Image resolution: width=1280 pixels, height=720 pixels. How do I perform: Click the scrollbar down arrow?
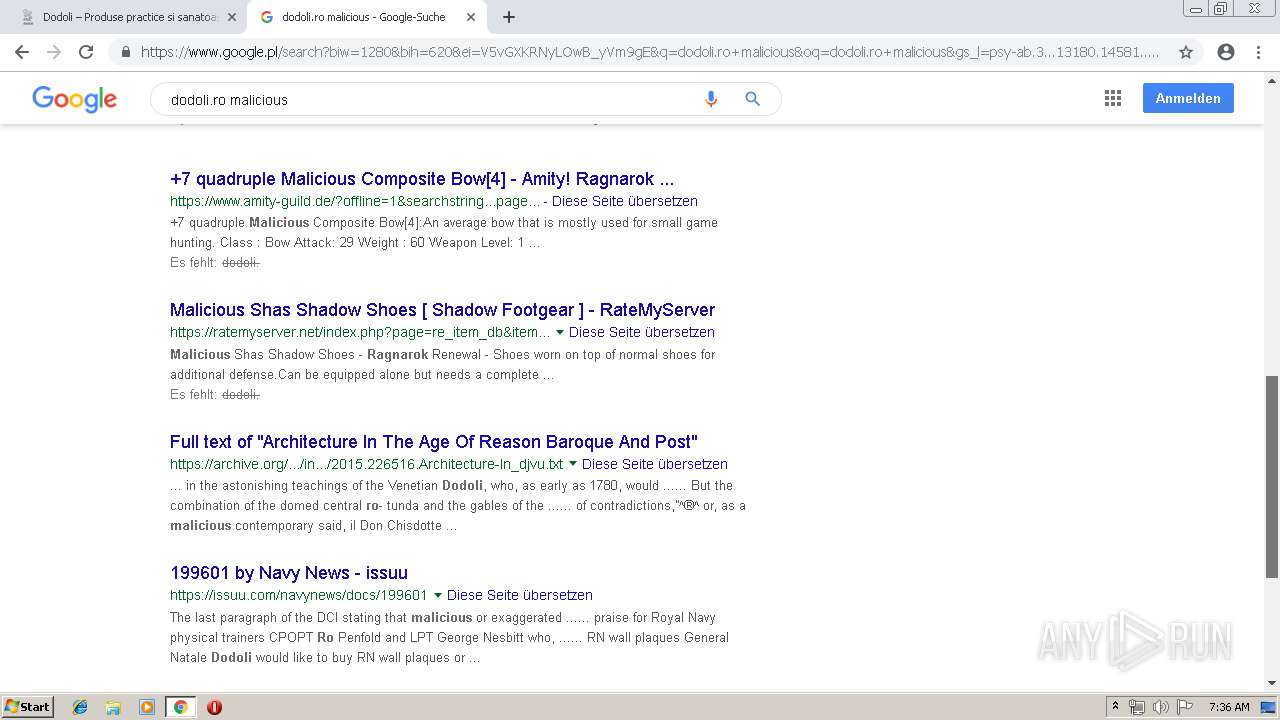click(x=1272, y=683)
